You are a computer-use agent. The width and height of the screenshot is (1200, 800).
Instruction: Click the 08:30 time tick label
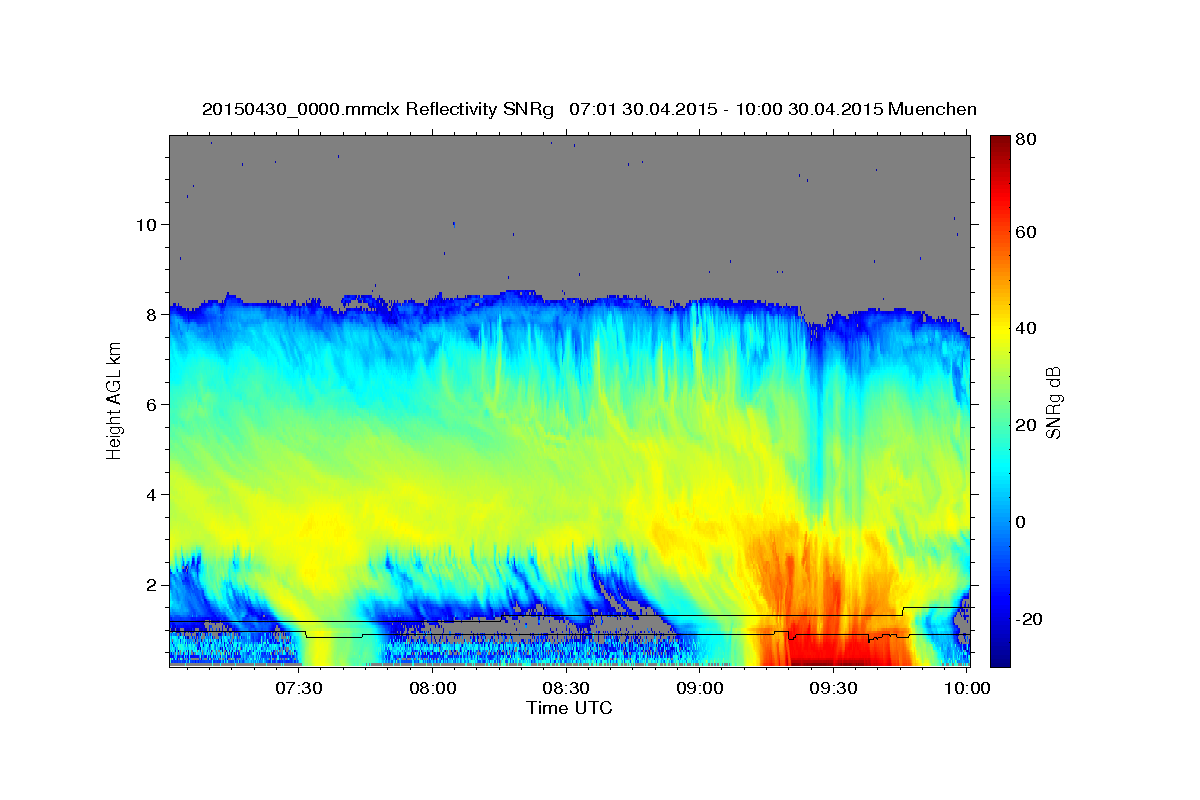[565, 689]
